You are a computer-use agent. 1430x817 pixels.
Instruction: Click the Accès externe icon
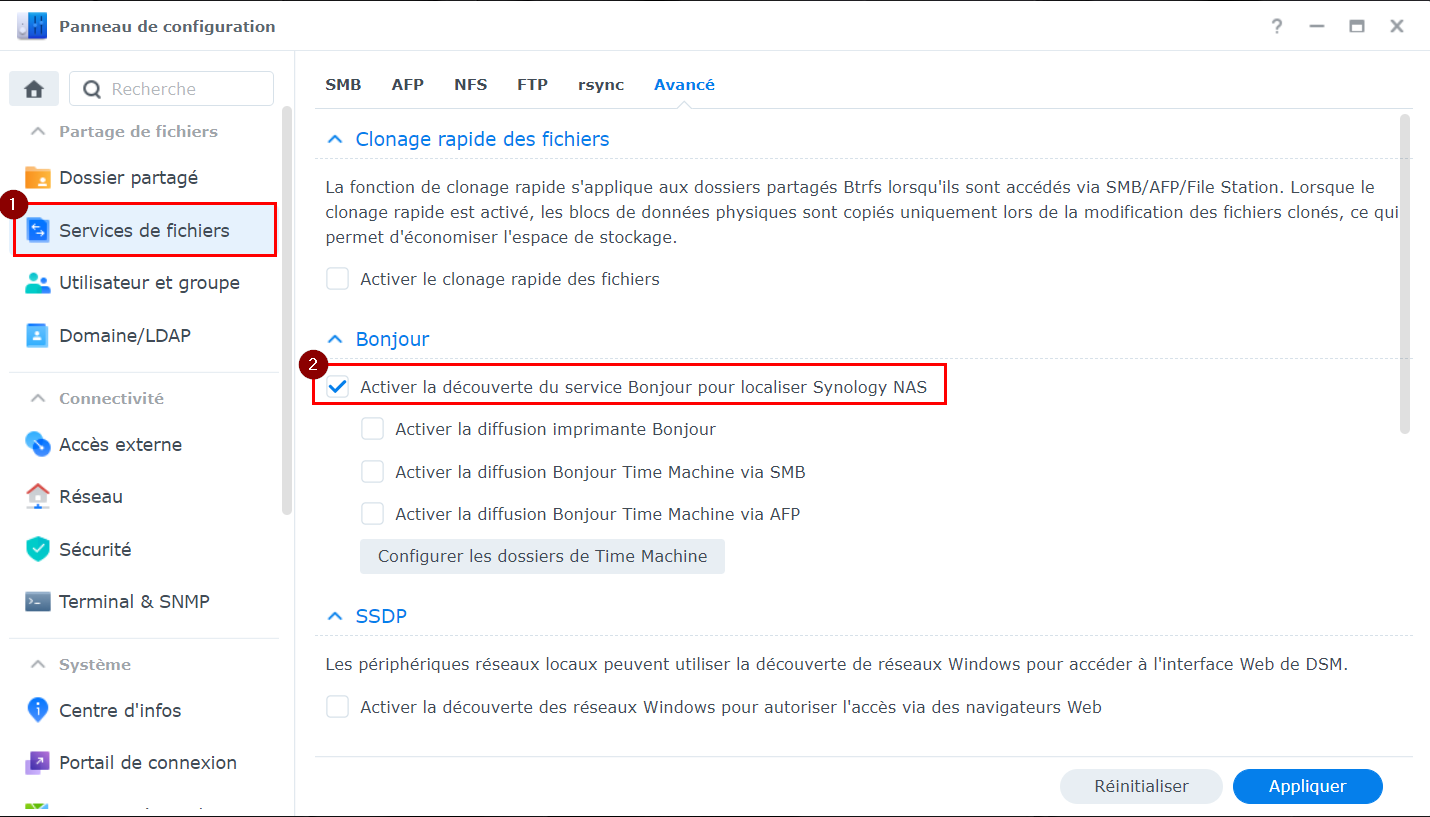pyautogui.click(x=37, y=445)
